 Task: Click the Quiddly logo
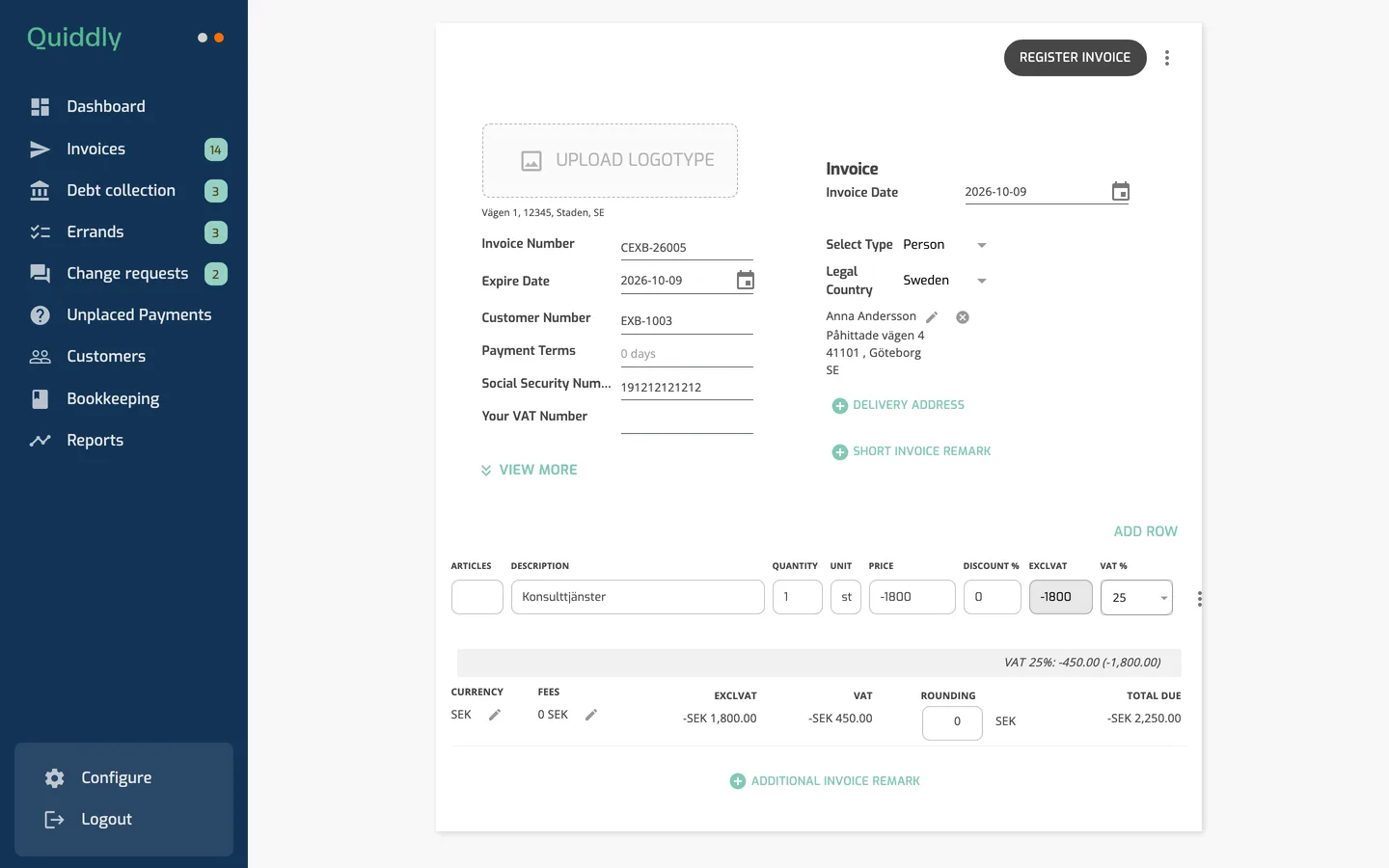pyautogui.click(x=74, y=38)
